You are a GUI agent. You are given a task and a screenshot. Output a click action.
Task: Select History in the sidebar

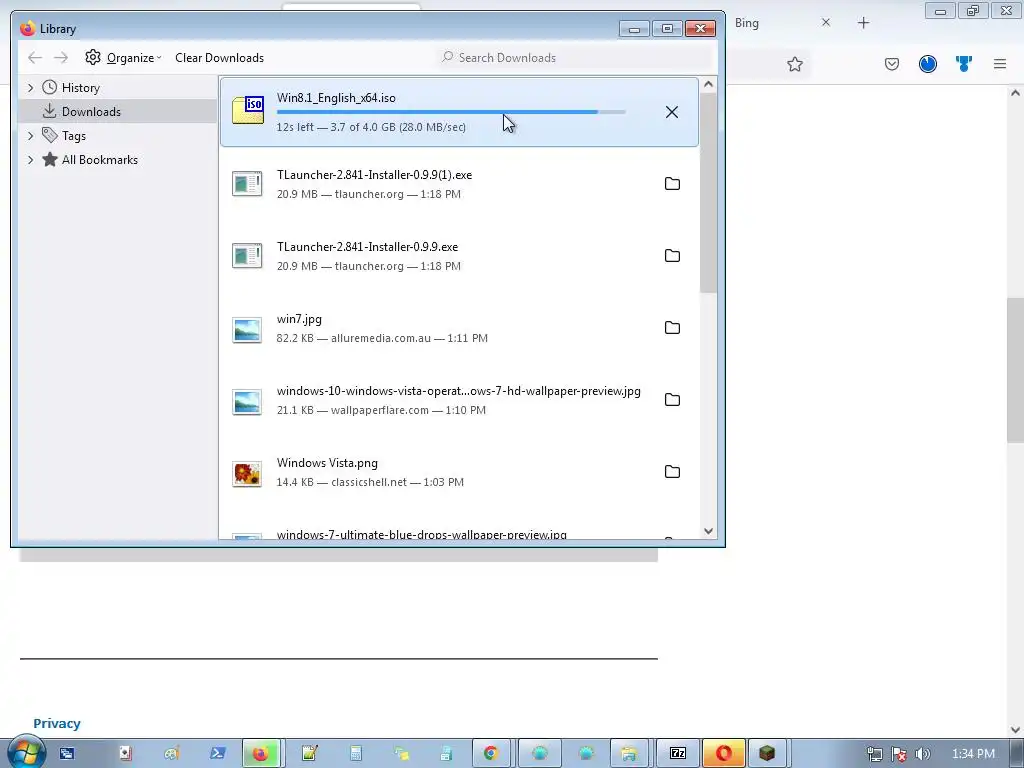coord(80,88)
